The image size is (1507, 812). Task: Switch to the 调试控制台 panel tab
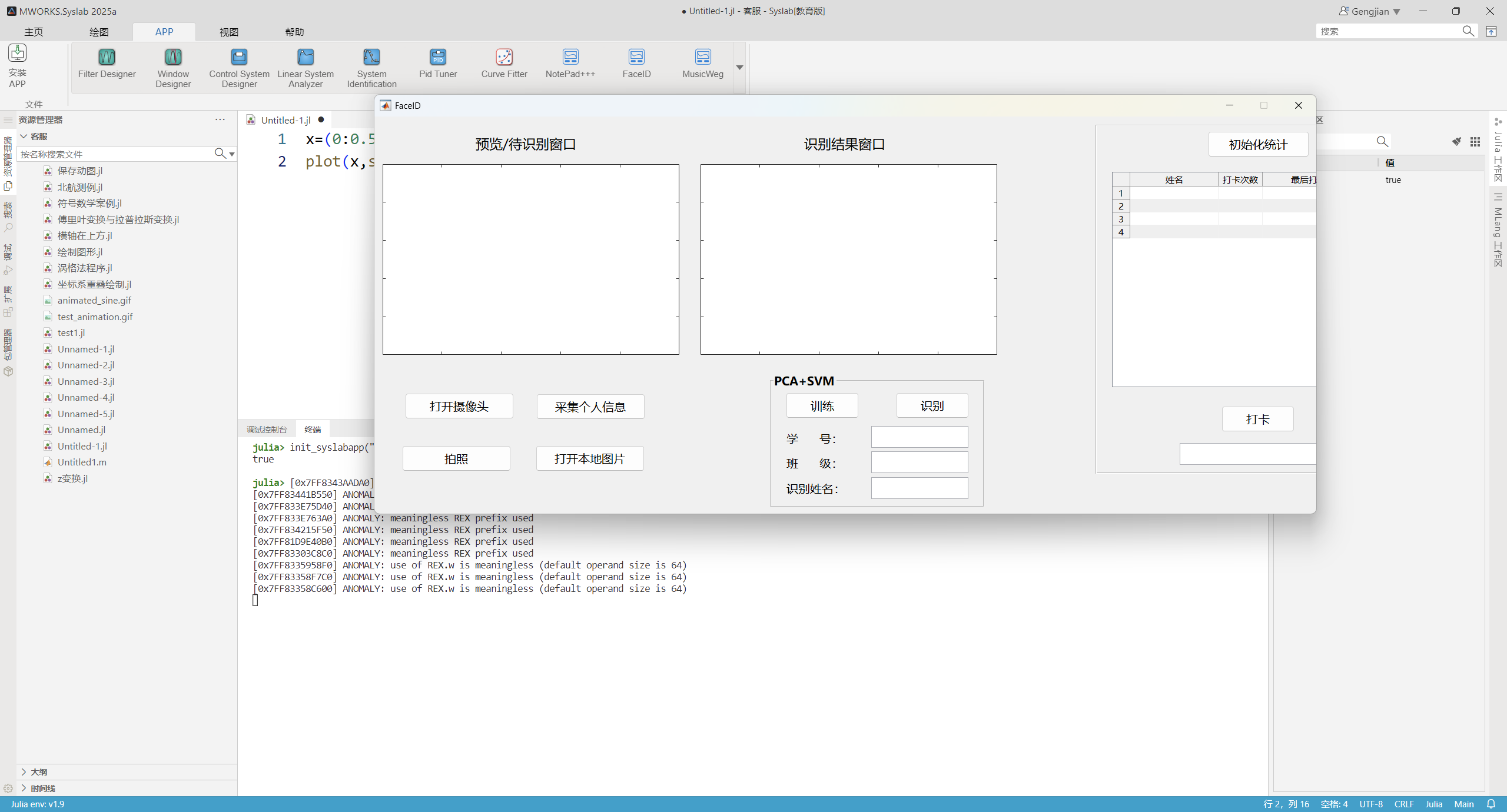(267, 430)
